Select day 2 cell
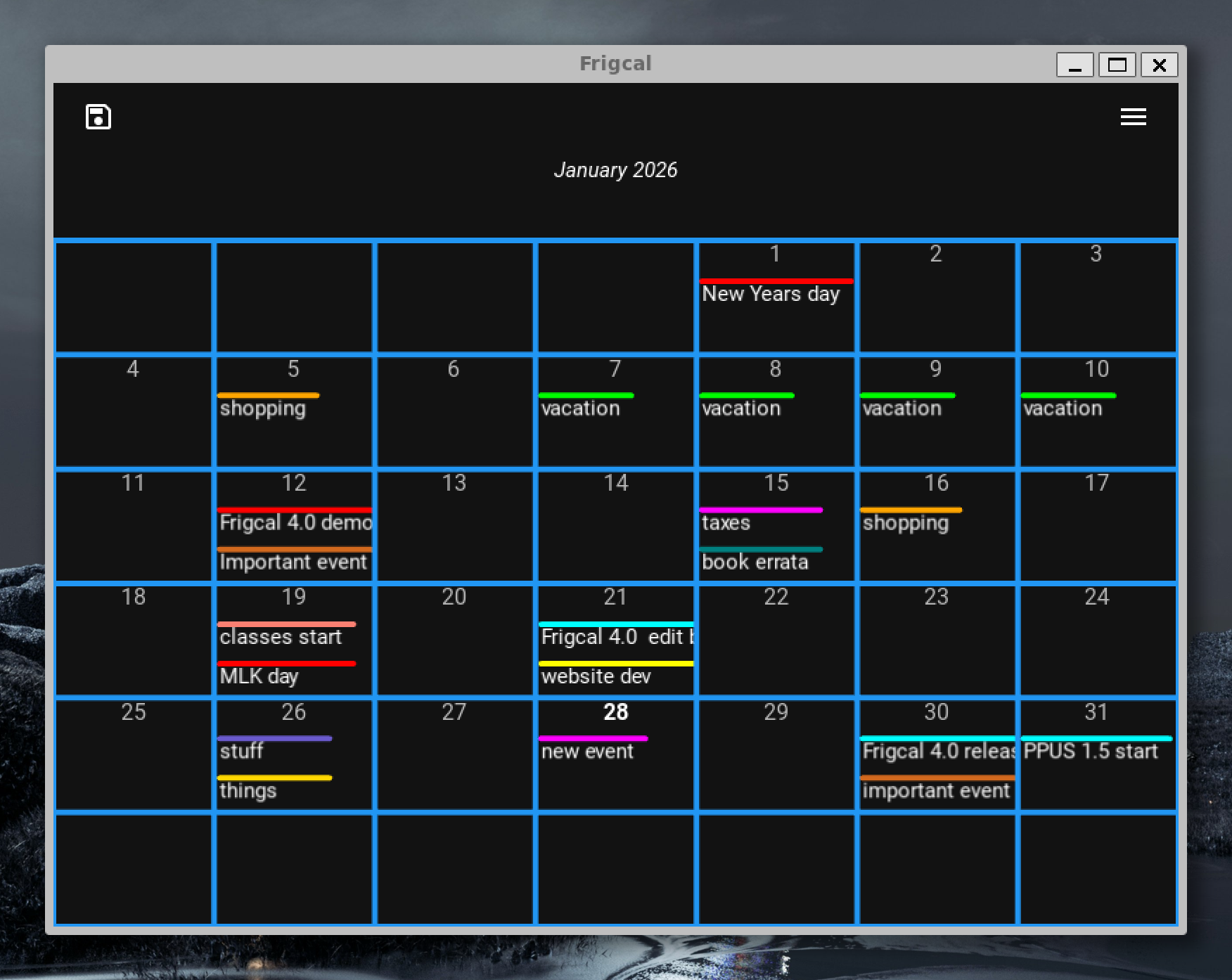This screenshot has width=1232, height=980. [x=937, y=297]
